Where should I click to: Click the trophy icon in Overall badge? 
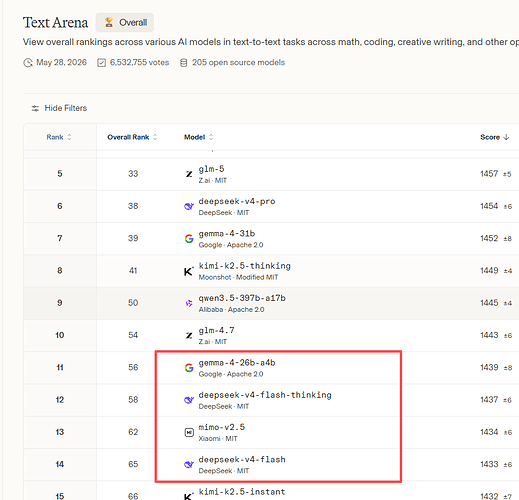pos(109,23)
